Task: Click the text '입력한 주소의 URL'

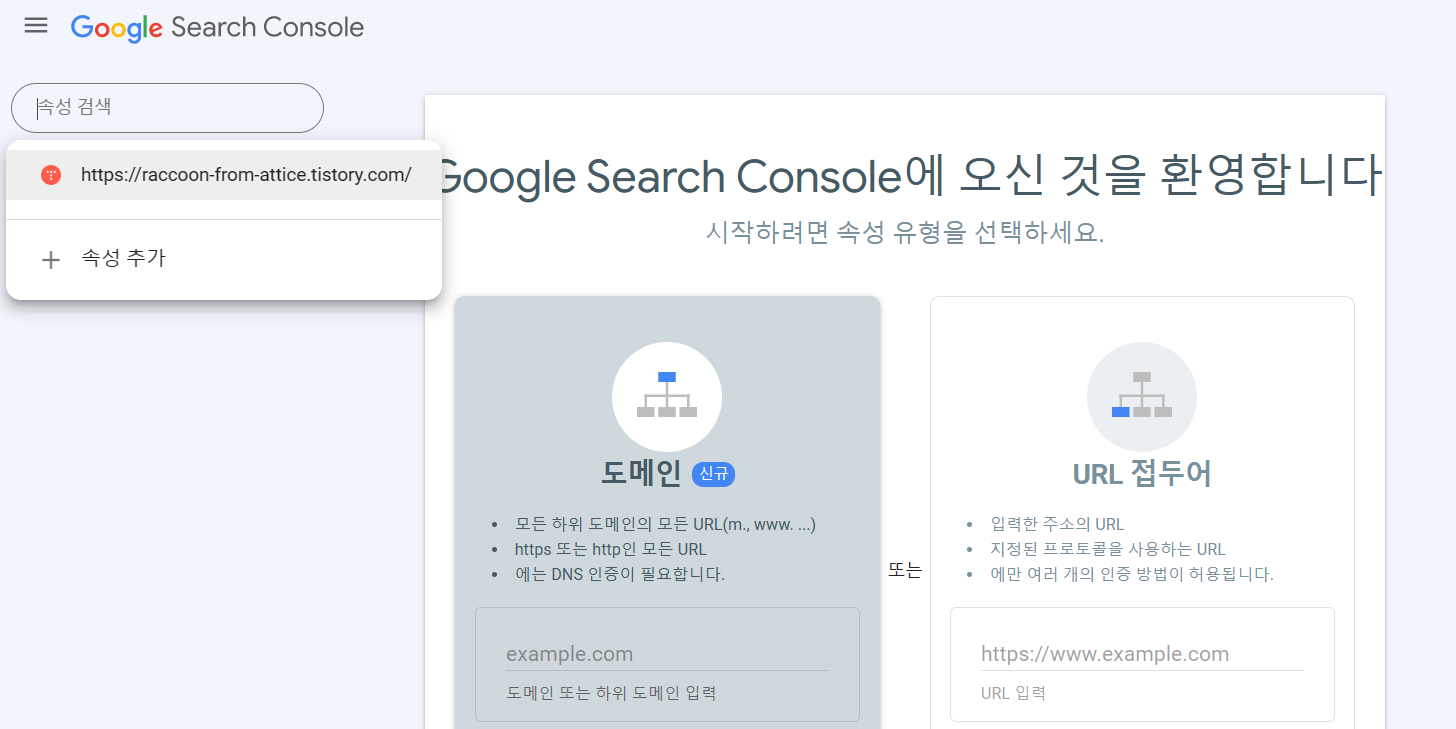Action: click(1057, 524)
